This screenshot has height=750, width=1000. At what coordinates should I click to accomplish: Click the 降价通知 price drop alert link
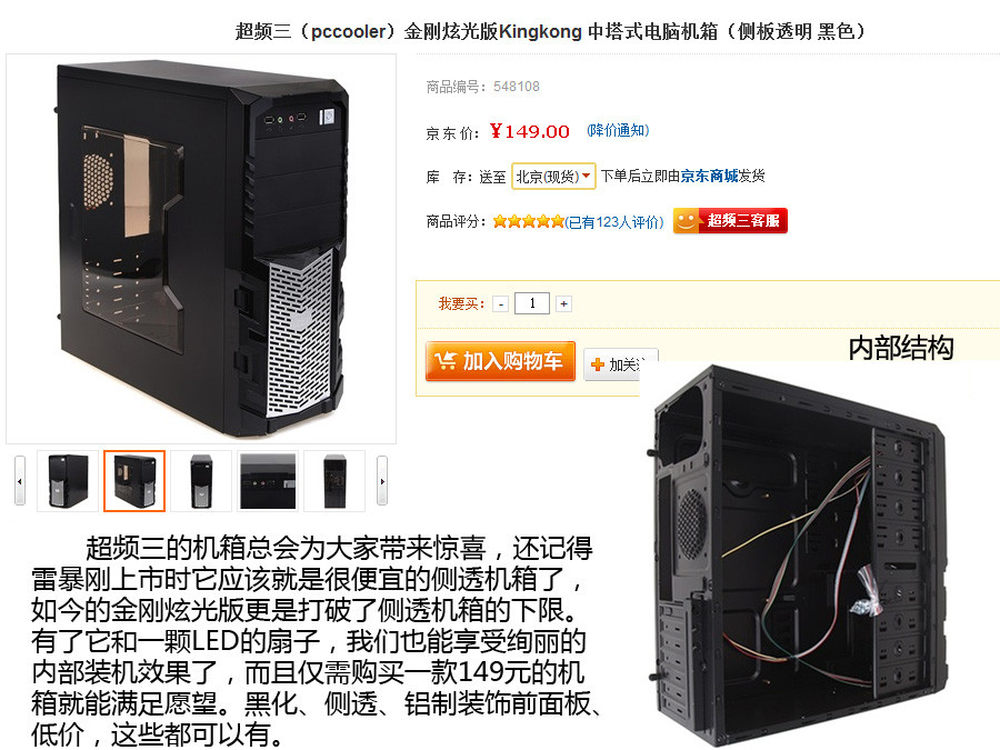point(618,131)
